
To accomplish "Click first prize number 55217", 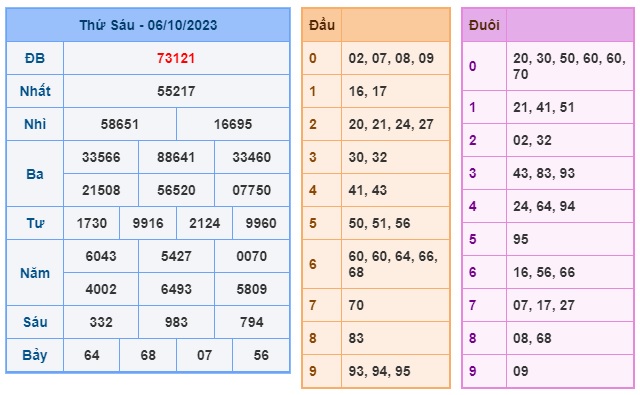I will coord(176,91).
